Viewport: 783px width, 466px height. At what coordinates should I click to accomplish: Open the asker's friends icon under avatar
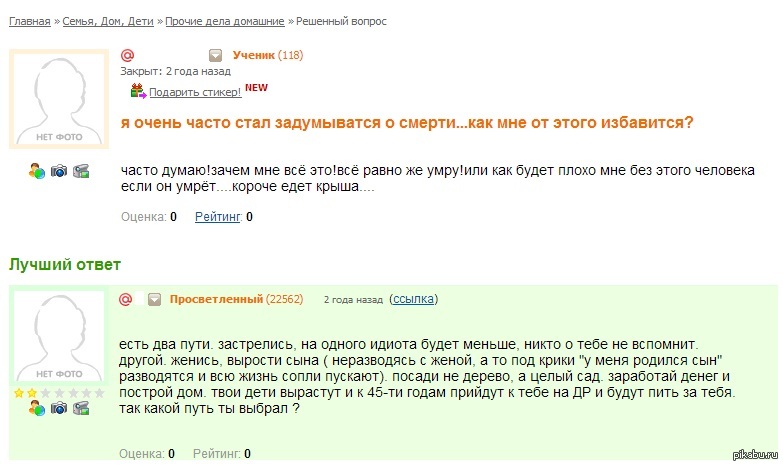pyautogui.click(x=37, y=171)
